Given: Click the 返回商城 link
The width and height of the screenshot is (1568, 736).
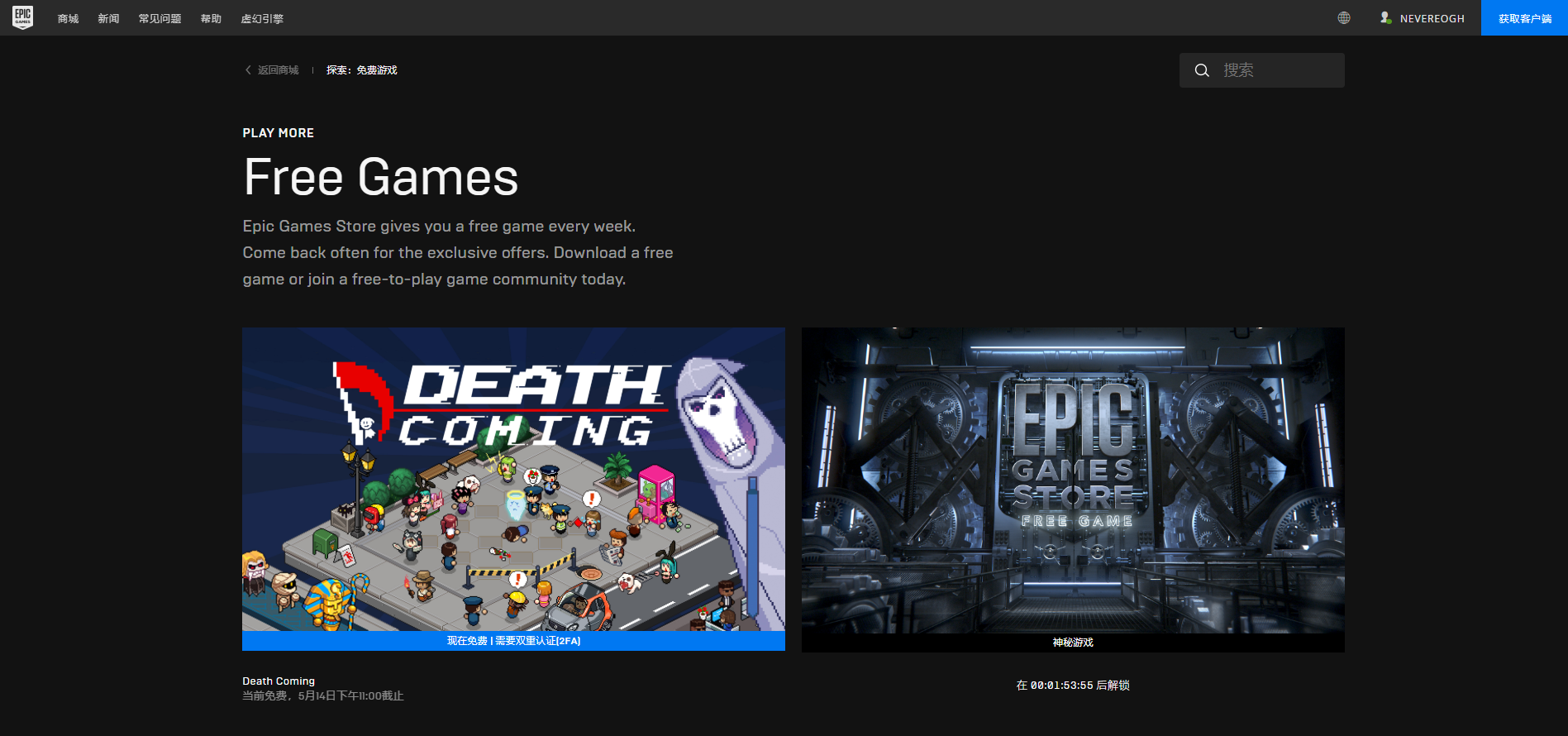Looking at the screenshot, I should (x=278, y=70).
